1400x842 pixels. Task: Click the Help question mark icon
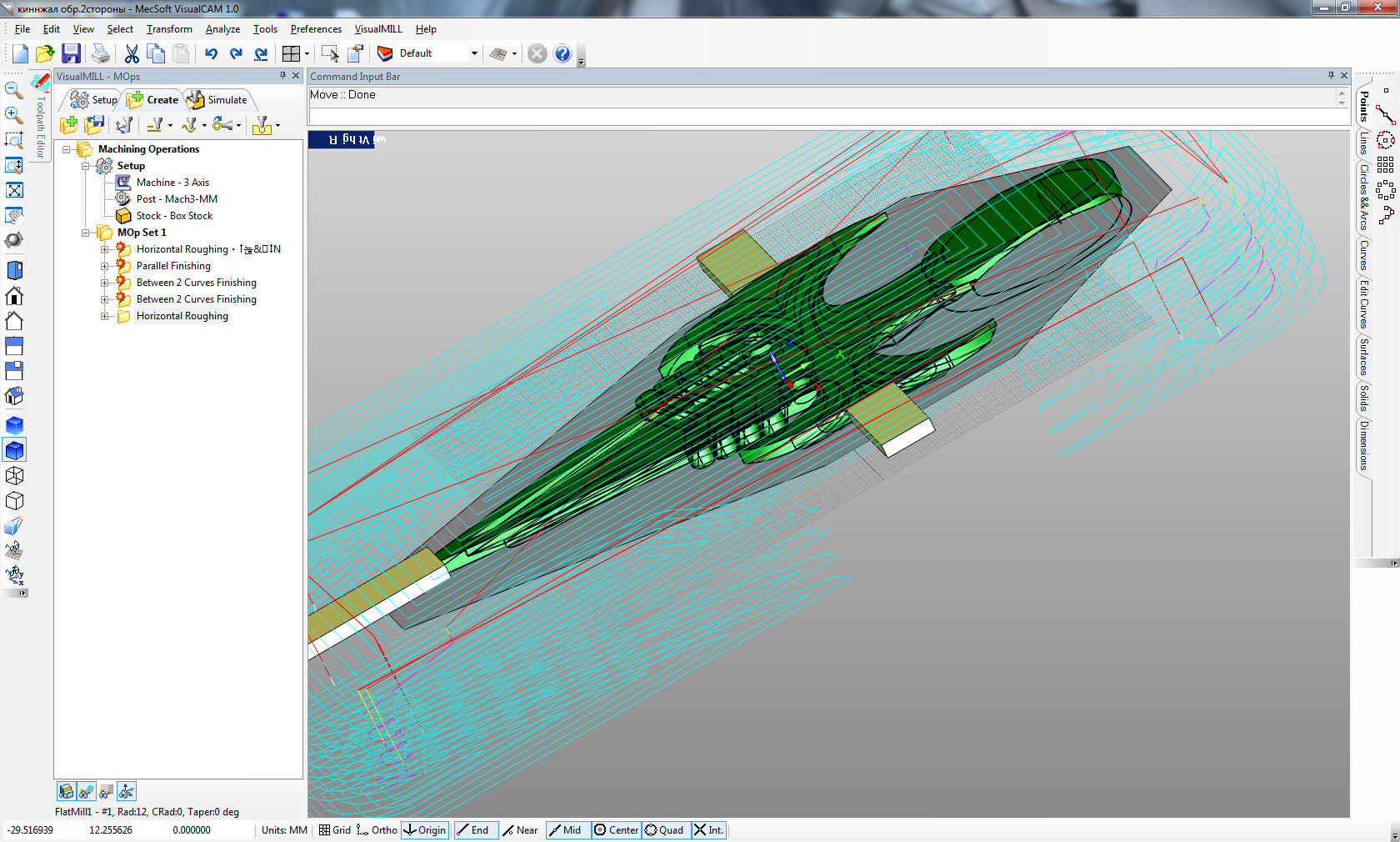[562, 54]
